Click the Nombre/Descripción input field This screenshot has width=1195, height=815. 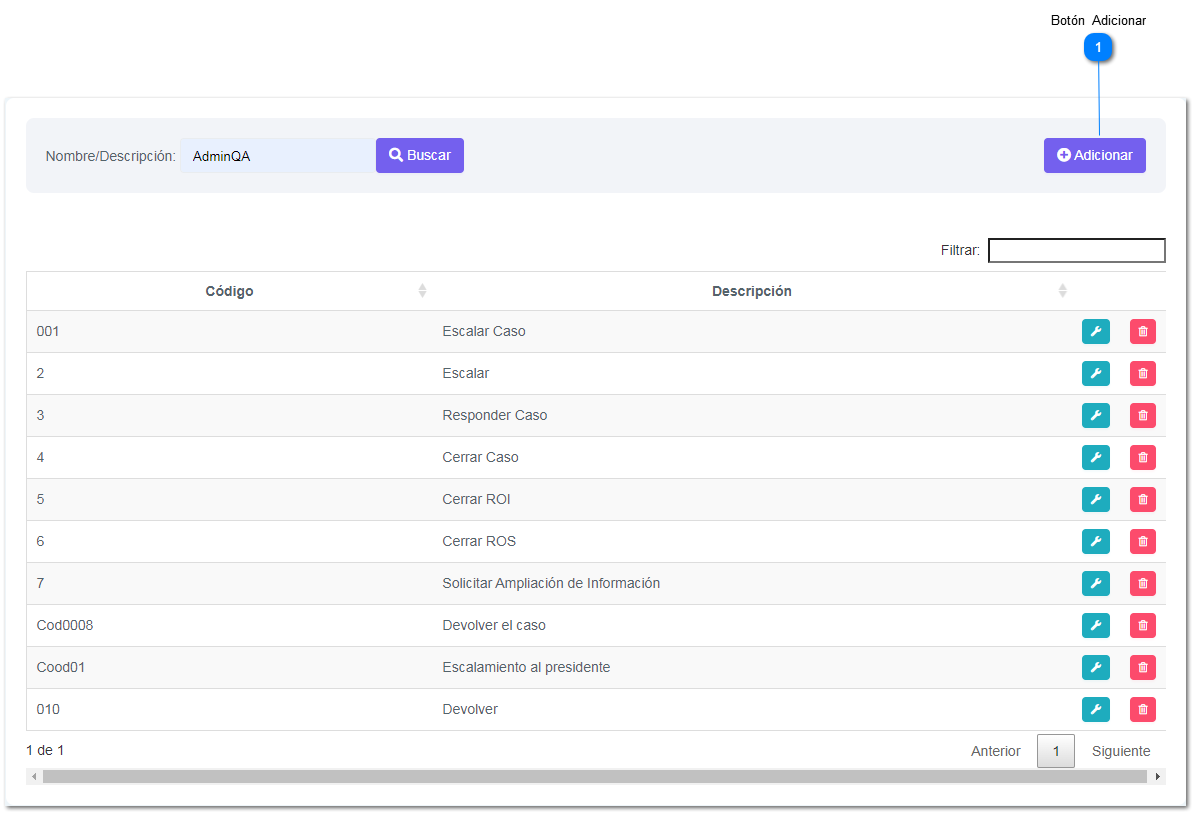click(277, 156)
